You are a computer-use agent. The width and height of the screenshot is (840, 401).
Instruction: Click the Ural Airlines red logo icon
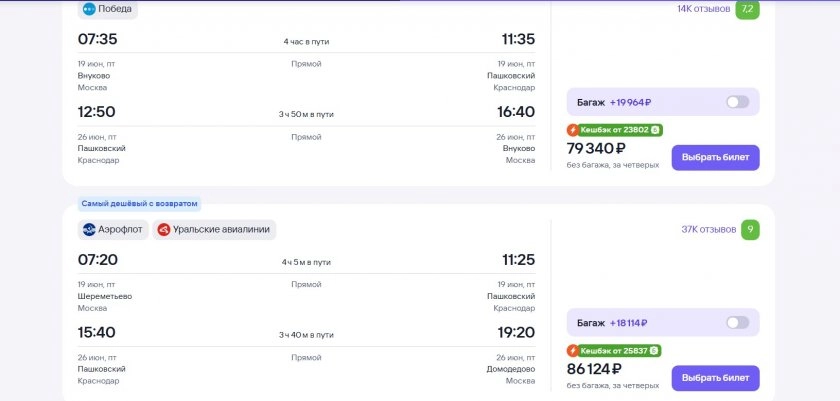164,230
